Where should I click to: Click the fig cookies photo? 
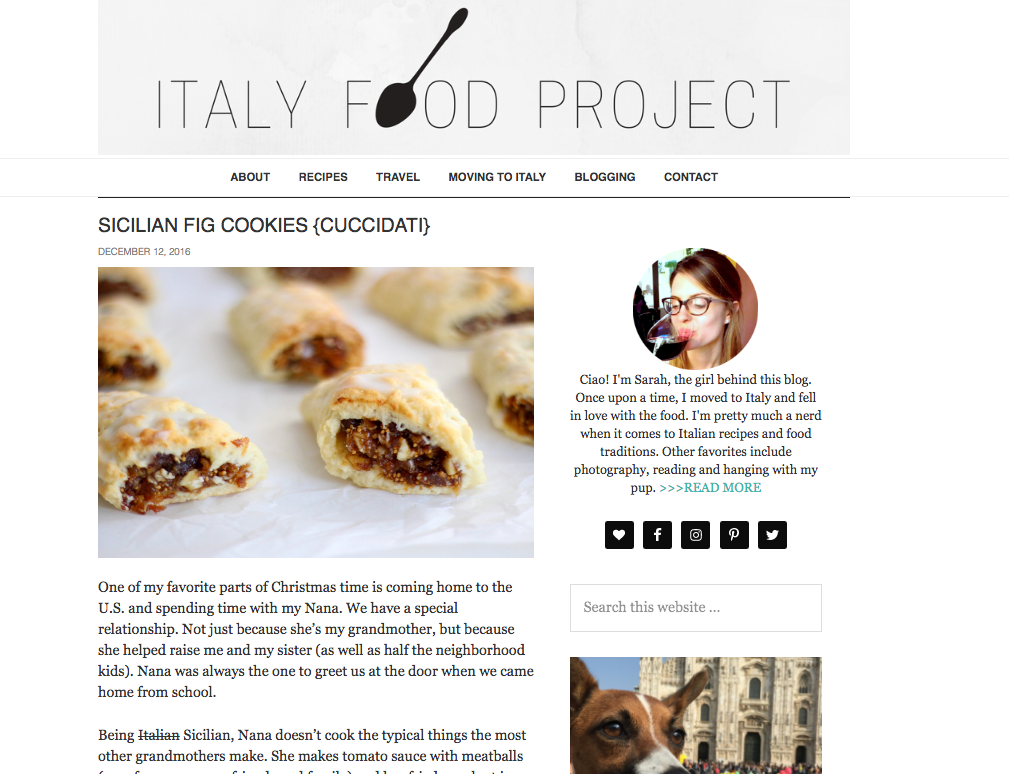316,412
